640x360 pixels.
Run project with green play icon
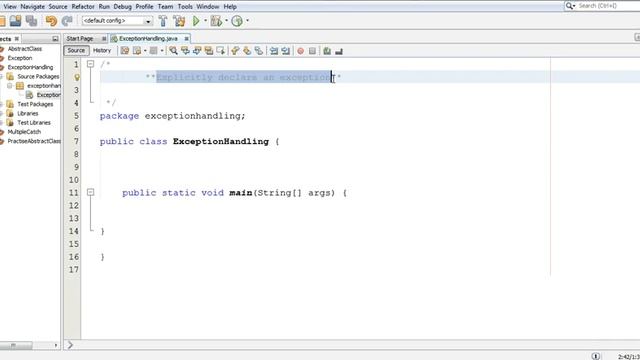[196, 21]
